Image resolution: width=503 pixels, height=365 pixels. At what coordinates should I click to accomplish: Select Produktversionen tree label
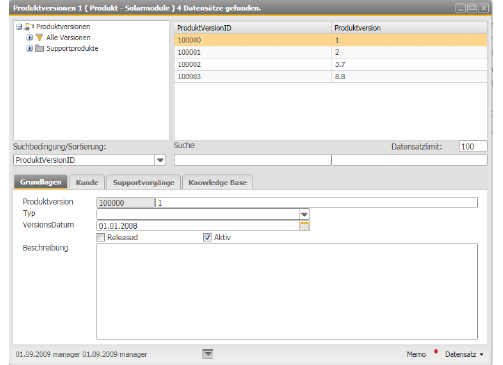(x=63, y=26)
